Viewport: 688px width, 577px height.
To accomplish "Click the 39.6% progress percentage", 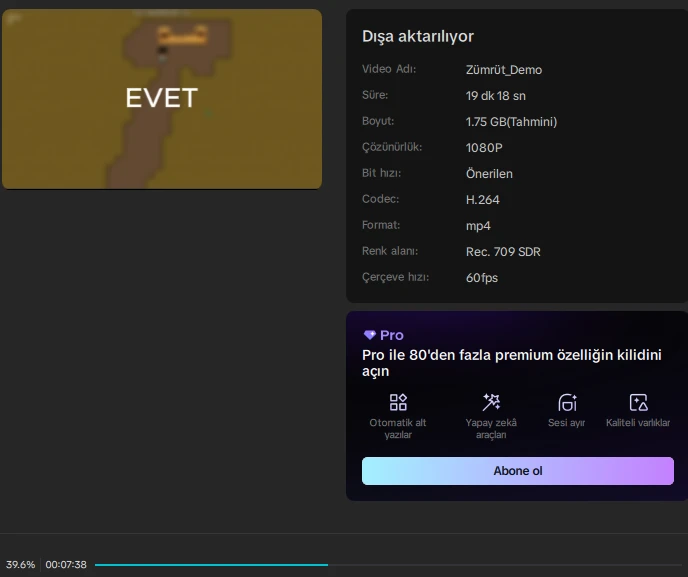I will (20, 565).
